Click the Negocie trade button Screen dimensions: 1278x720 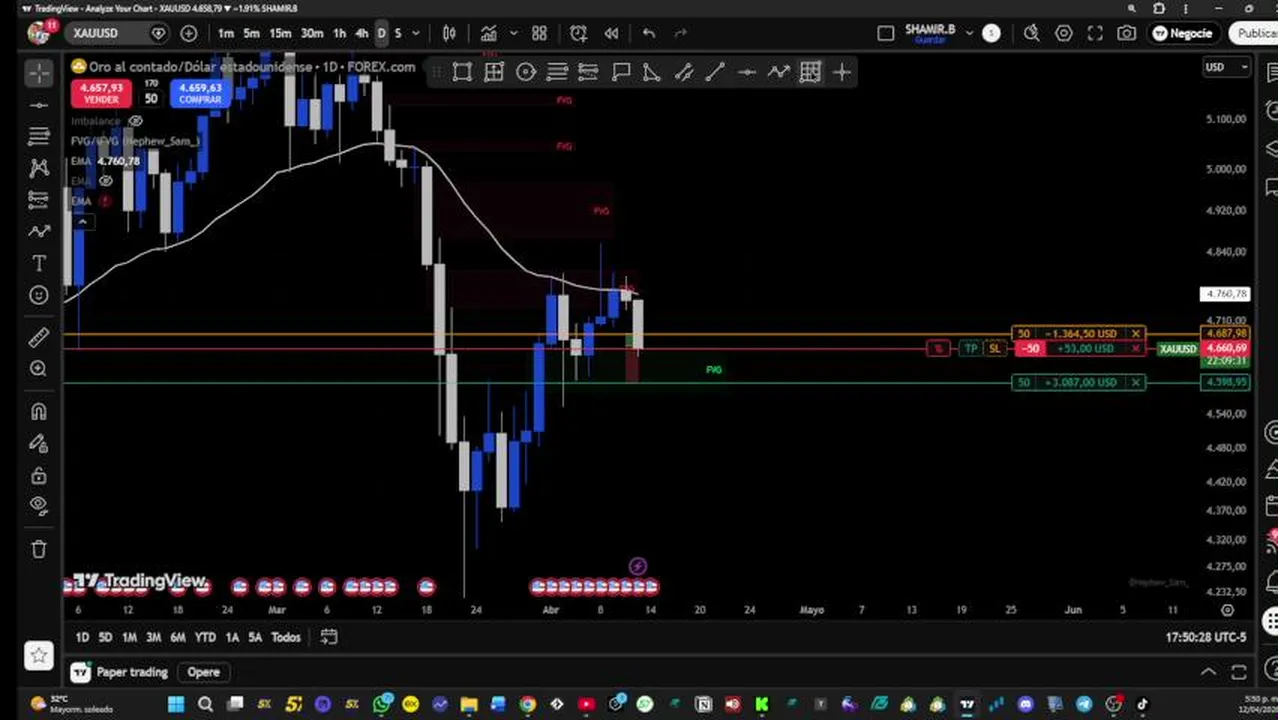pyautogui.click(x=1183, y=33)
